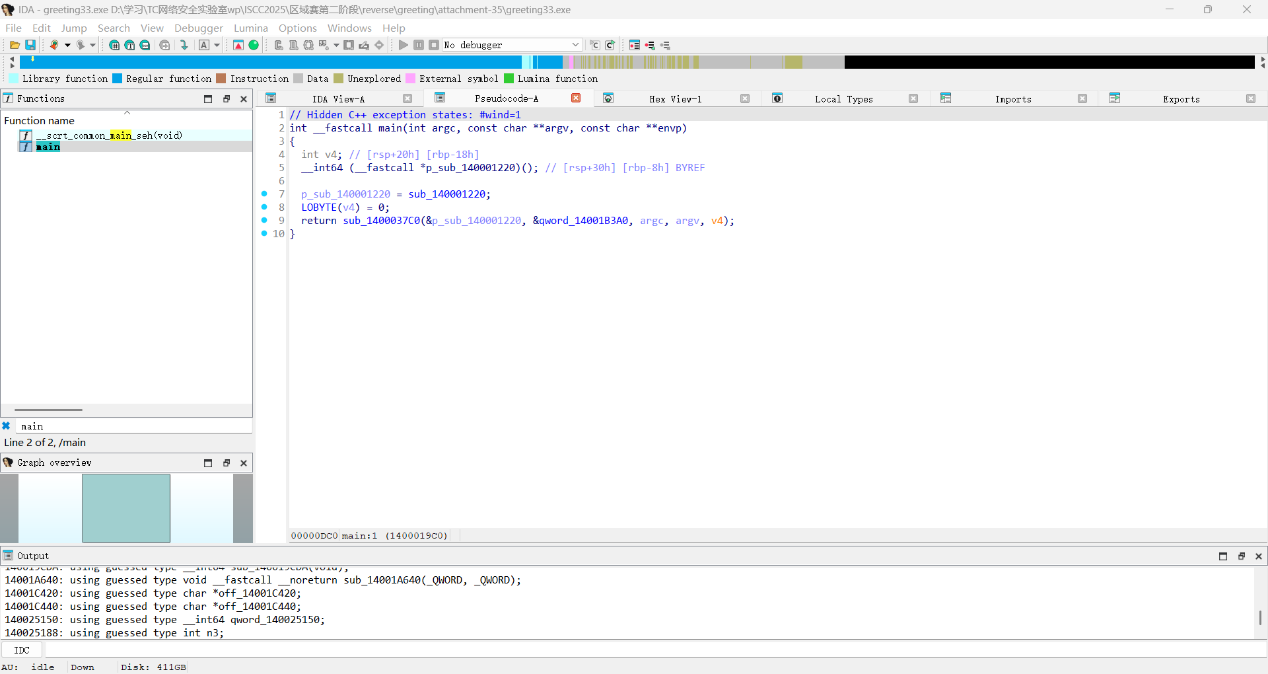Open dropdown next to letter A icon
This screenshot has width=1268, height=674.
pyautogui.click(x=216, y=45)
